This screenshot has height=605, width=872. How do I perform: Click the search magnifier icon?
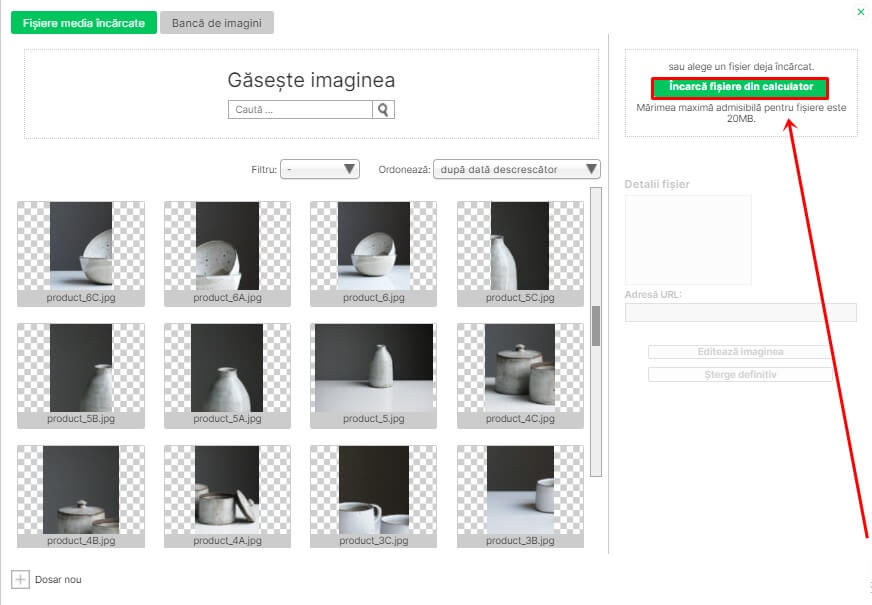coord(384,110)
